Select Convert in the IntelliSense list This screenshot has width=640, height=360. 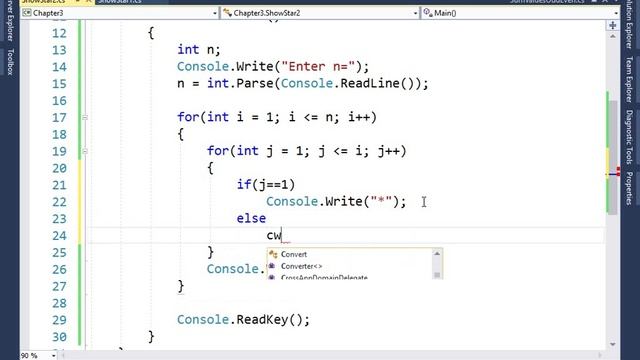coord(294,254)
